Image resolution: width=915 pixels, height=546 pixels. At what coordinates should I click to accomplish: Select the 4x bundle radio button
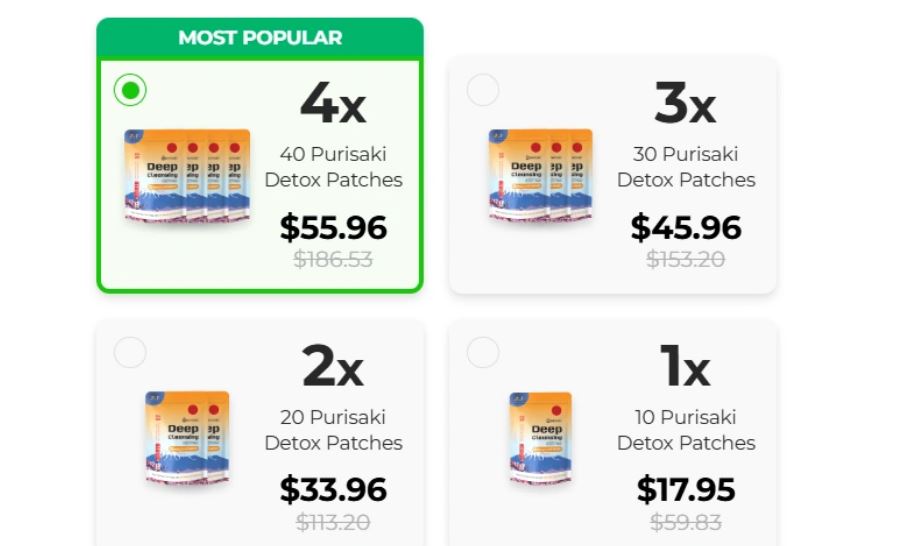[130, 91]
